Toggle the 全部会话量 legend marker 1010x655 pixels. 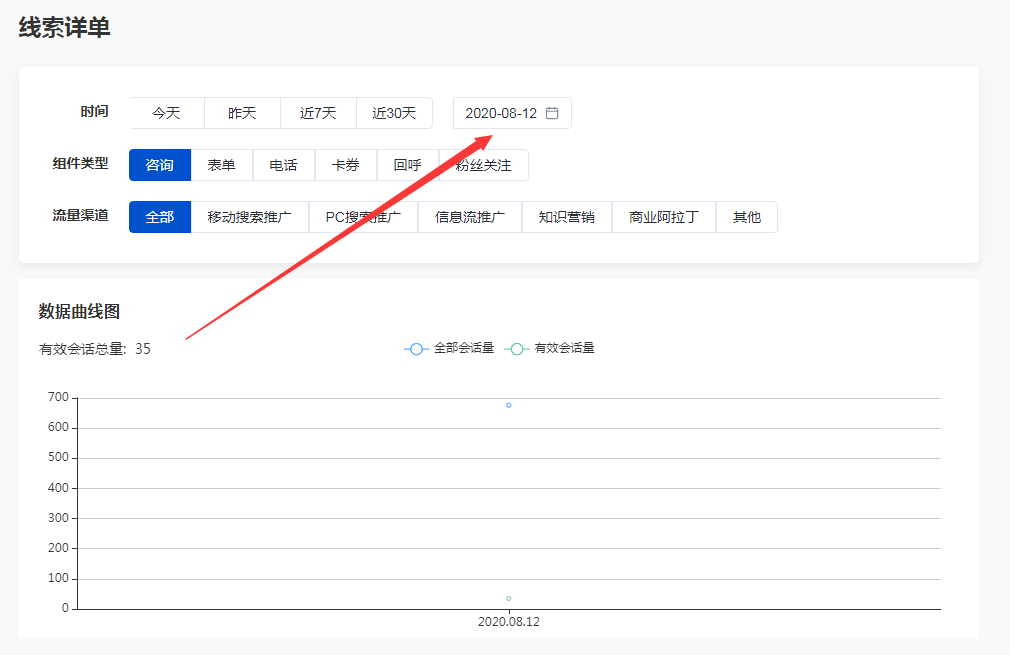point(416,348)
